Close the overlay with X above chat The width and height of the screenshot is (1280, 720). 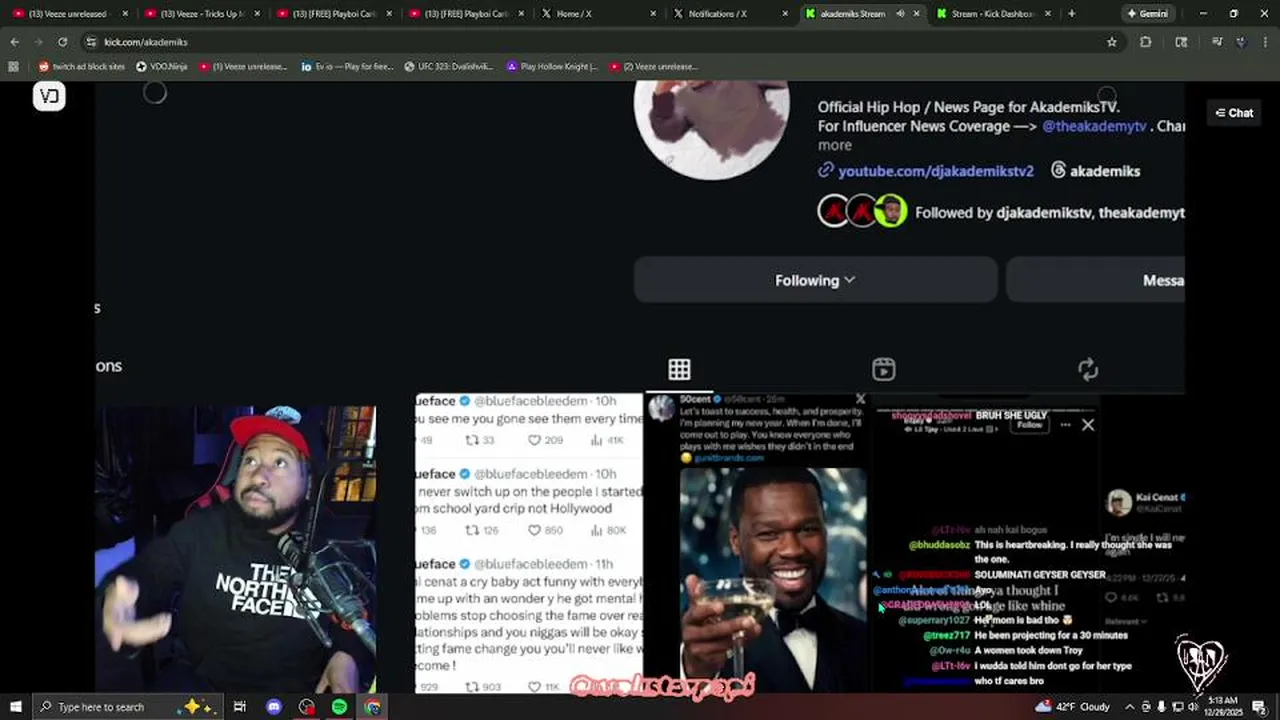pos(1088,425)
